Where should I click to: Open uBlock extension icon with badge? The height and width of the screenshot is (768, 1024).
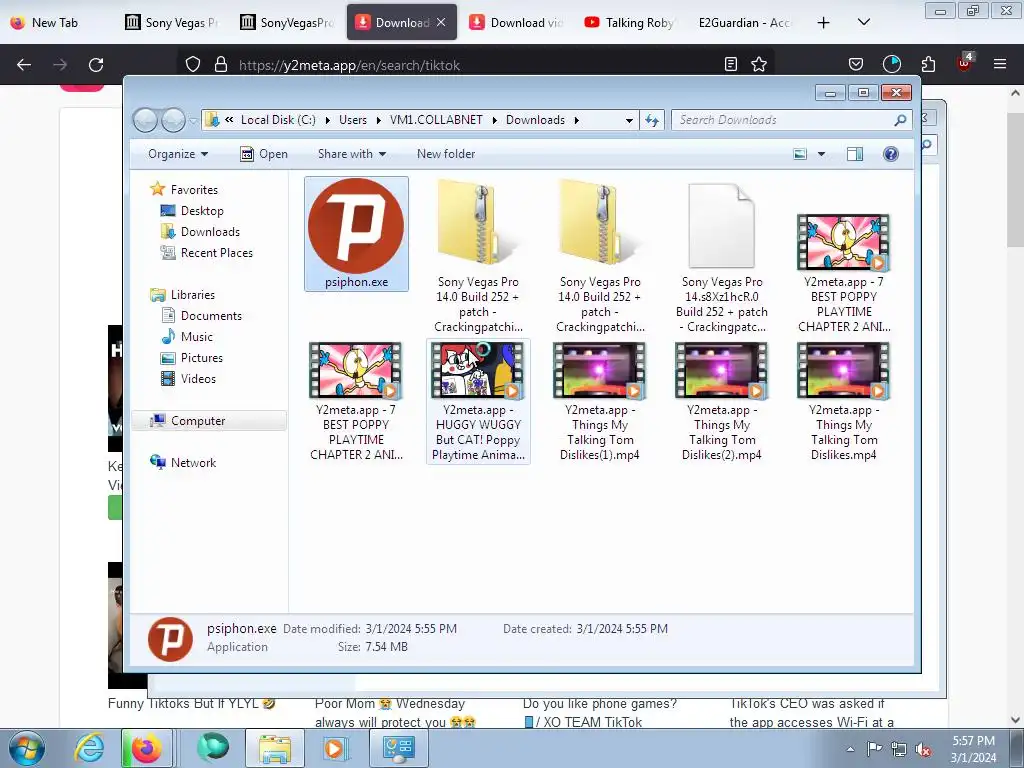[x=965, y=63]
